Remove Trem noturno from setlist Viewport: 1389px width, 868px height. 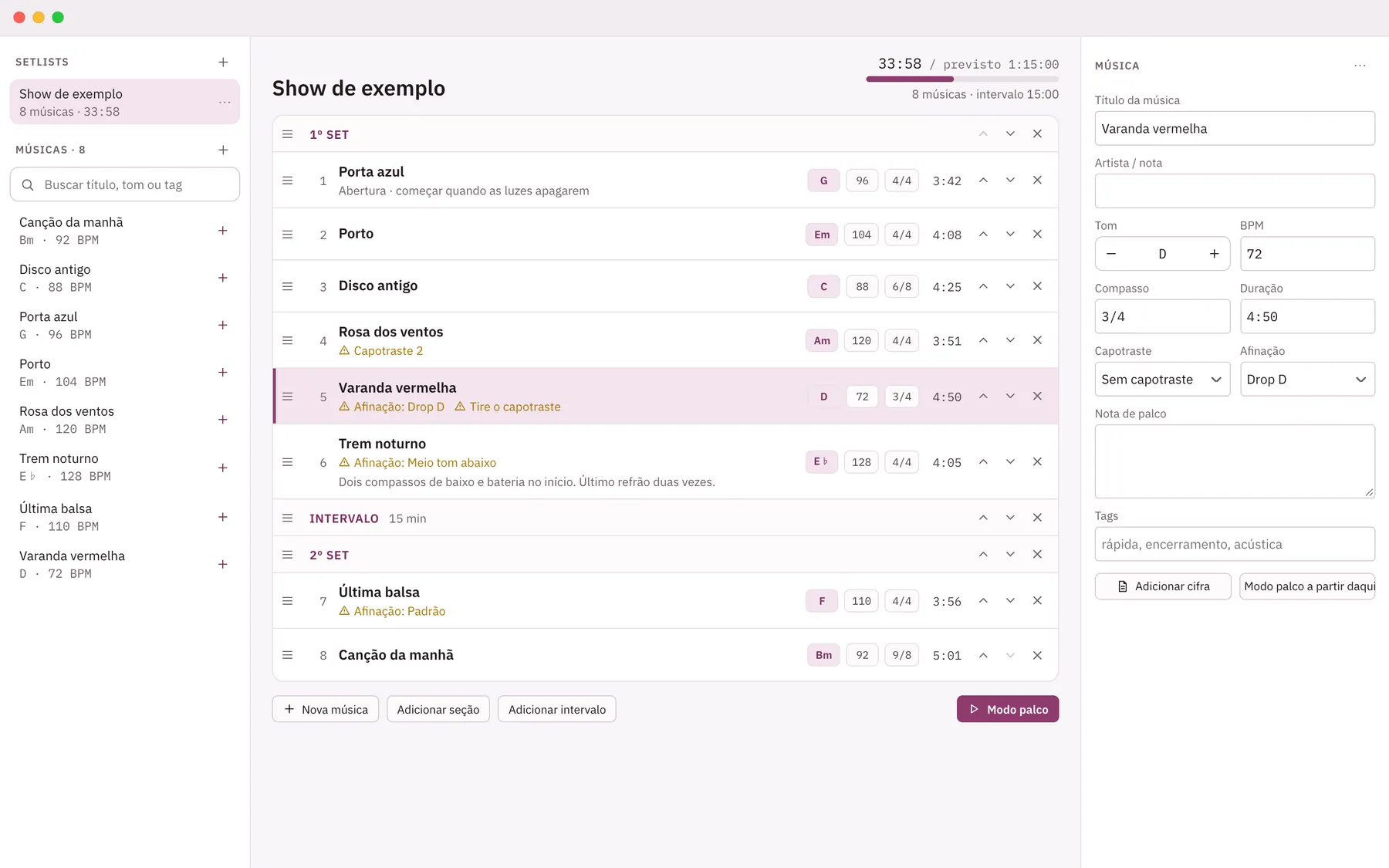(1037, 462)
